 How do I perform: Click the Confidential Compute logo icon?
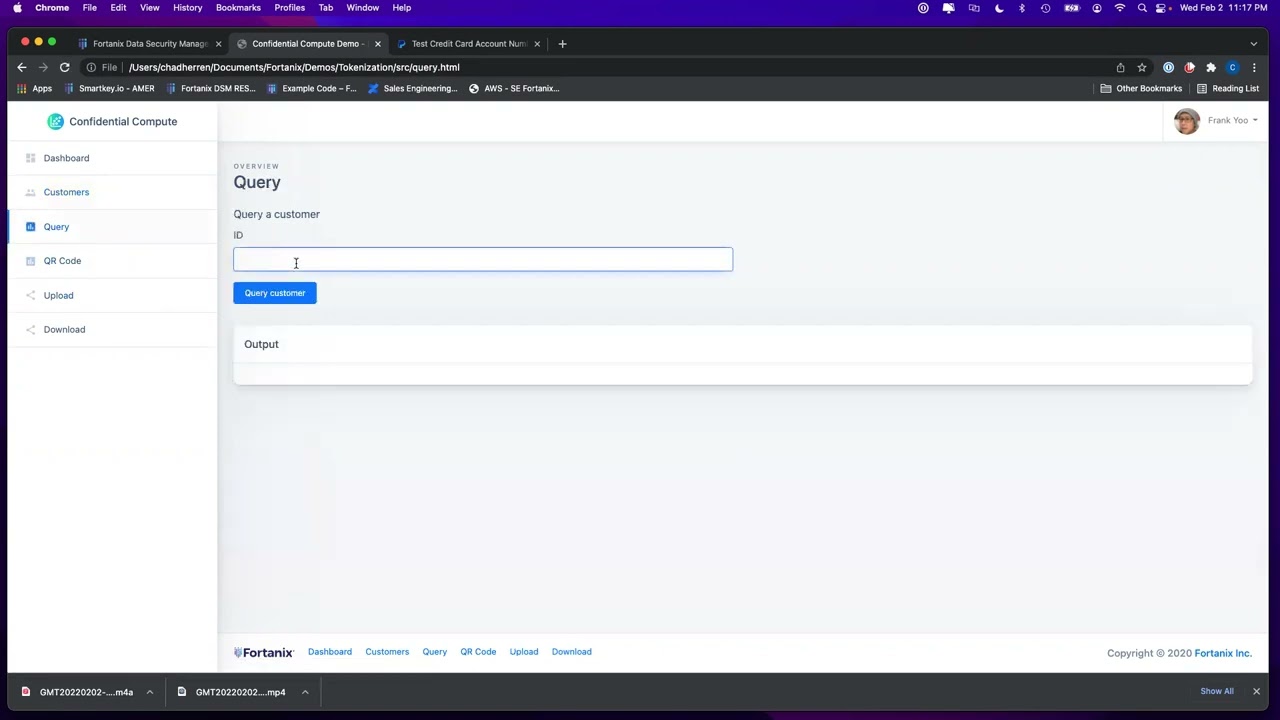pyautogui.click(x=55, y=121)
